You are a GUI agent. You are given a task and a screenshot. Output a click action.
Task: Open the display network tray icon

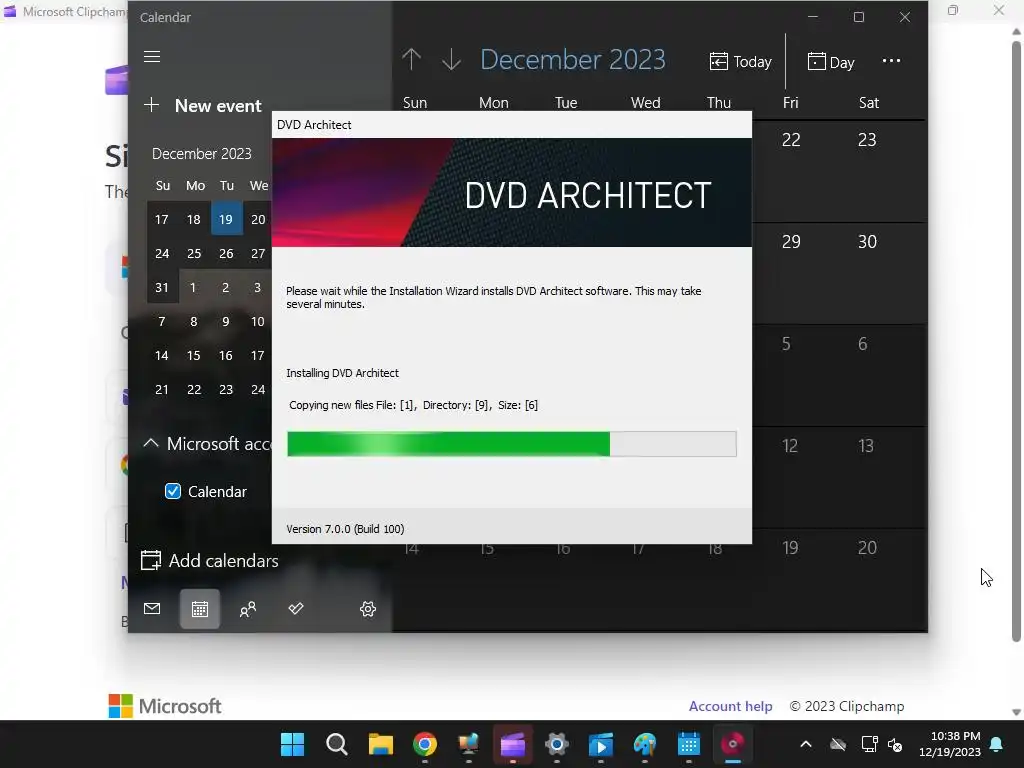[x=869, y=744]
